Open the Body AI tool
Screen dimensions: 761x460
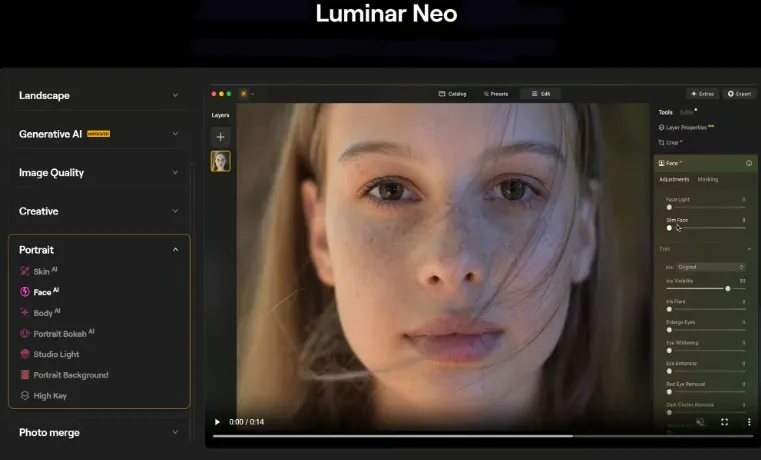(x=40, y=312)
